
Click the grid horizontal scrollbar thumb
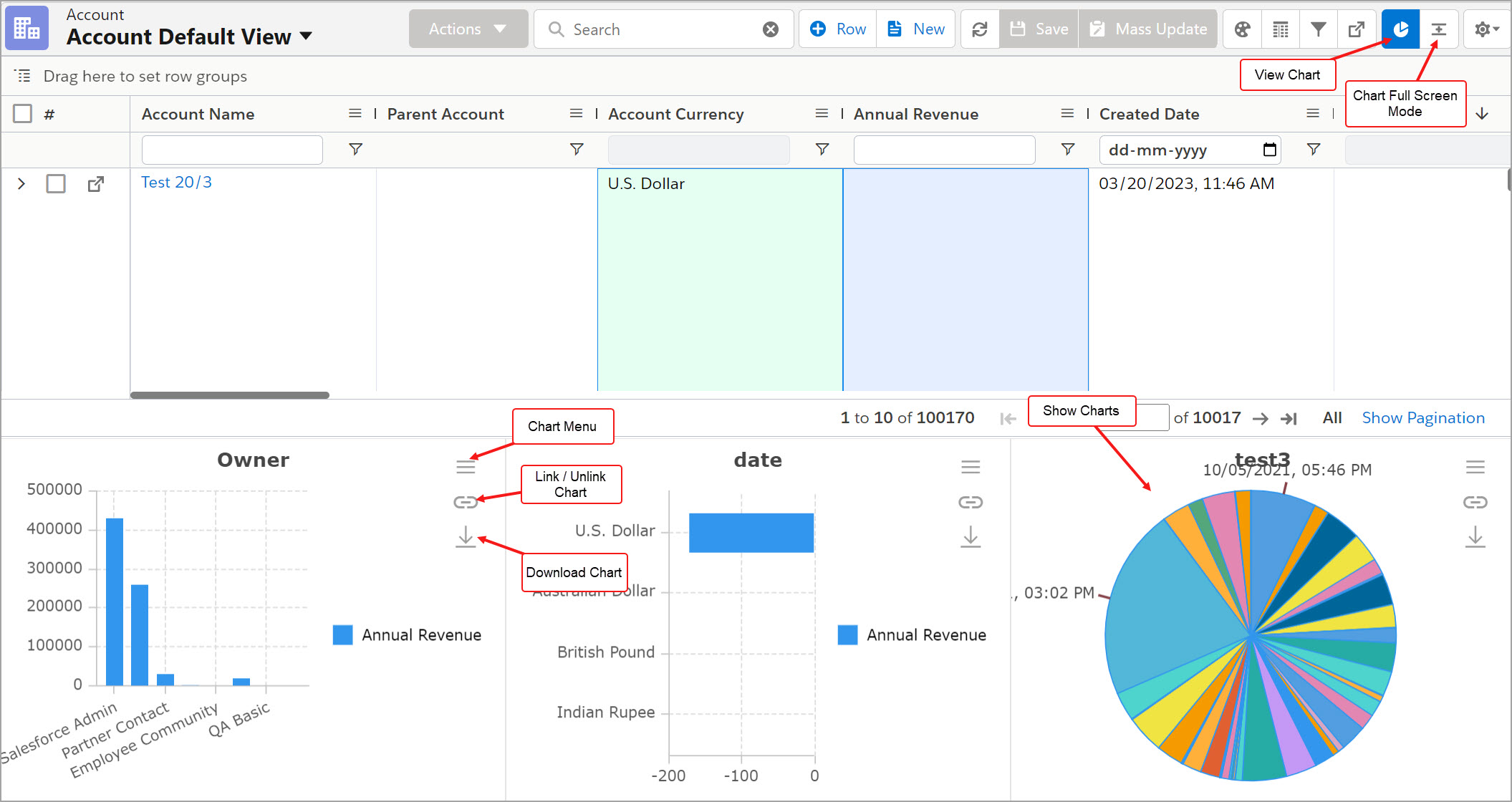click(229, 395)
